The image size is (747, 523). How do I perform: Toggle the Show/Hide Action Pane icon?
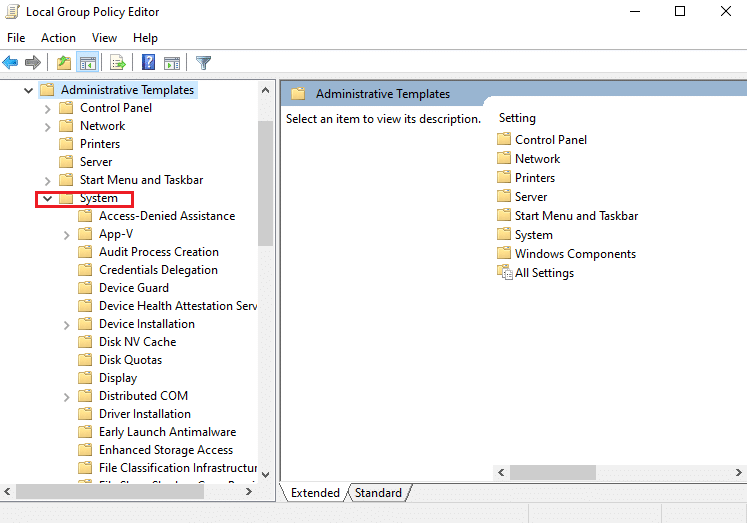[x=172, y=62]
